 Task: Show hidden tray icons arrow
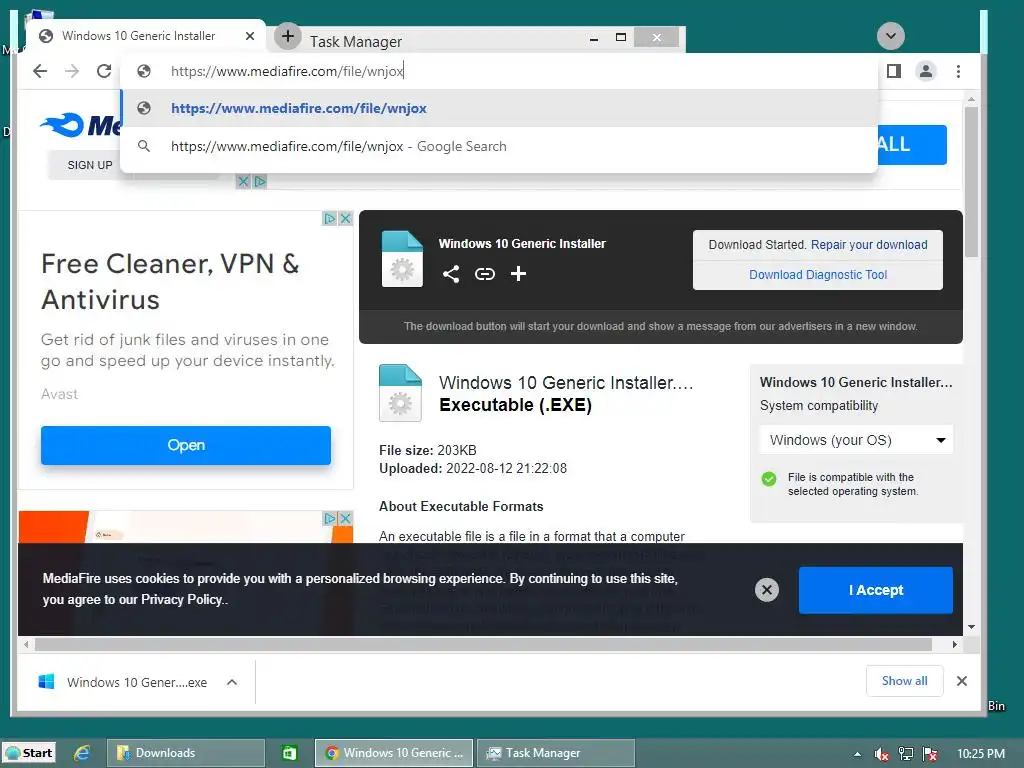(x=857, y=754)
